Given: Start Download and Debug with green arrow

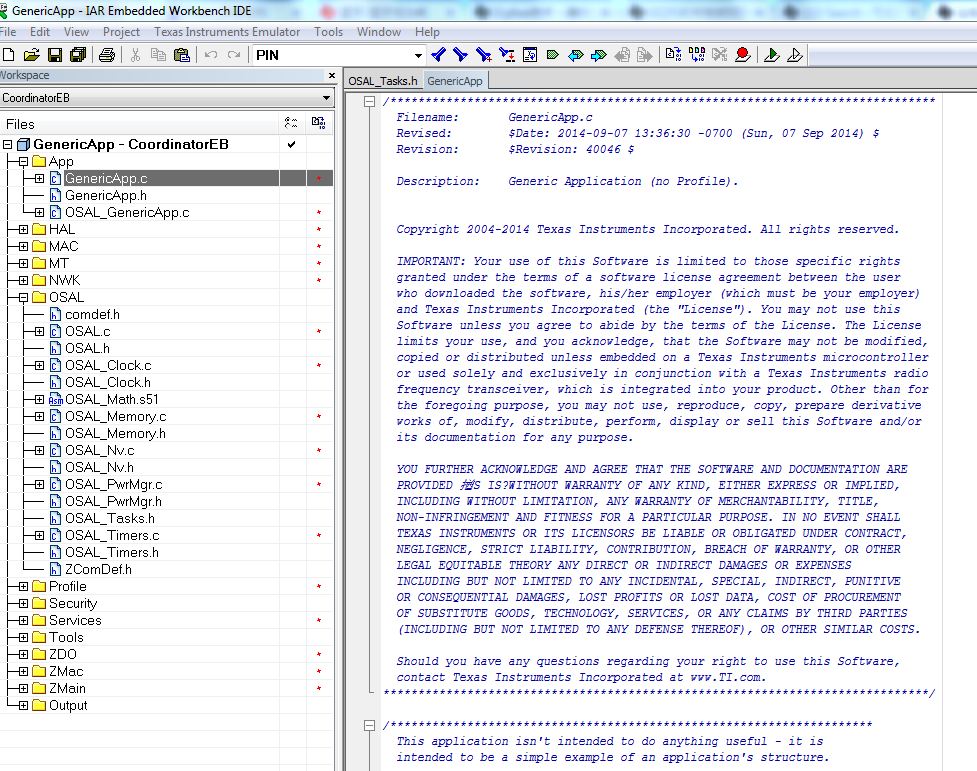Looking at the screenshot, I should [x=771, y=55].
